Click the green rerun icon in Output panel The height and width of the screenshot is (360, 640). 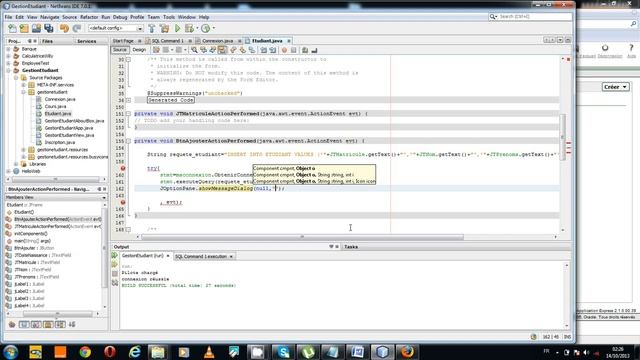115,256
